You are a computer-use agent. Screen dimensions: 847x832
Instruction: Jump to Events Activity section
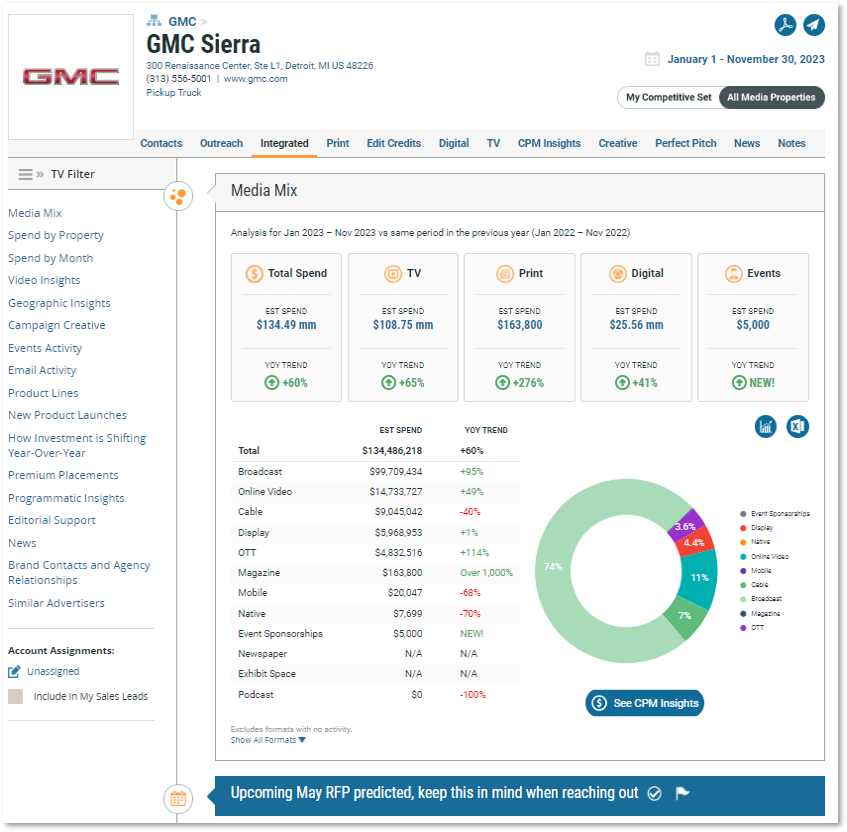[45, 348]
